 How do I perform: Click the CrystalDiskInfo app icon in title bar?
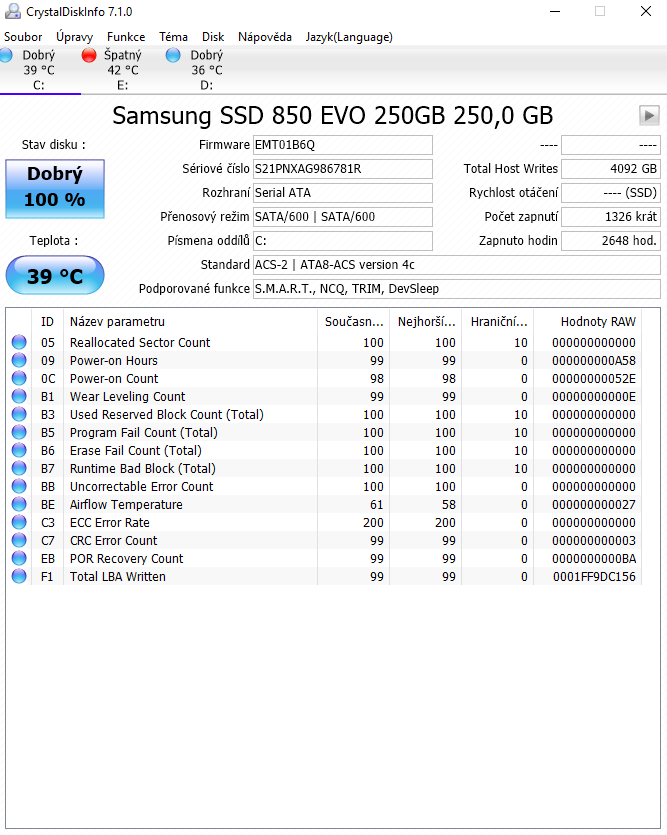12,11
